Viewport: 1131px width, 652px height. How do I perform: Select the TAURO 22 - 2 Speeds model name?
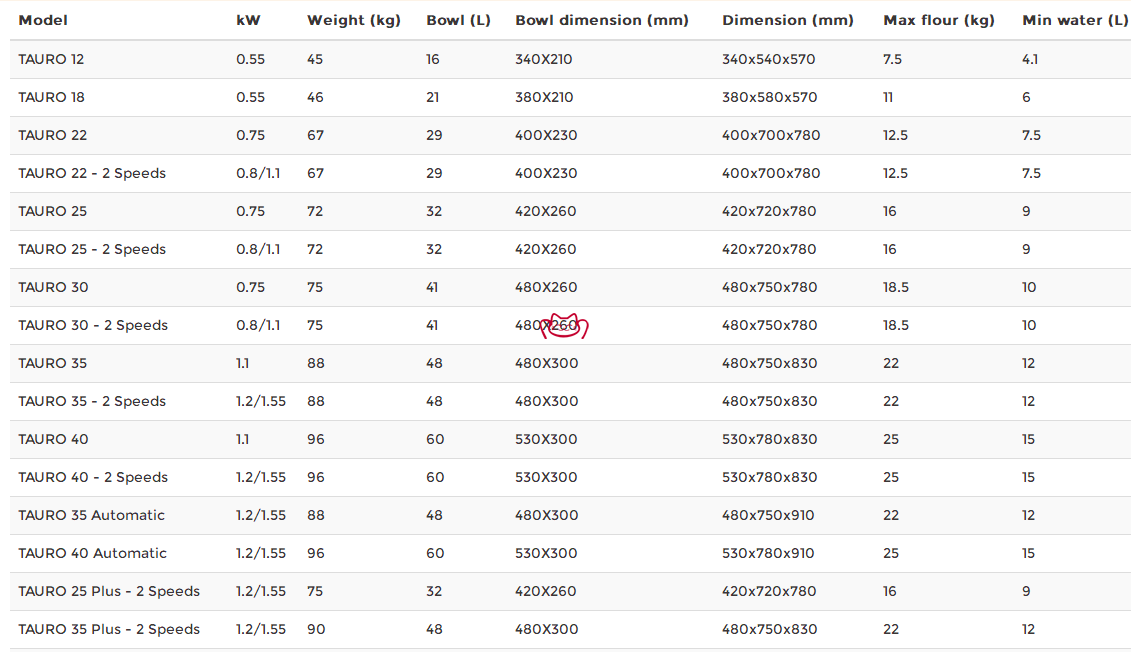coord(92,173)
